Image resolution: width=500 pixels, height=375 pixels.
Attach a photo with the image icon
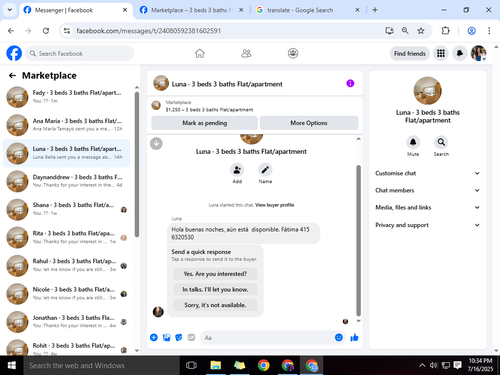coord(166,337)
